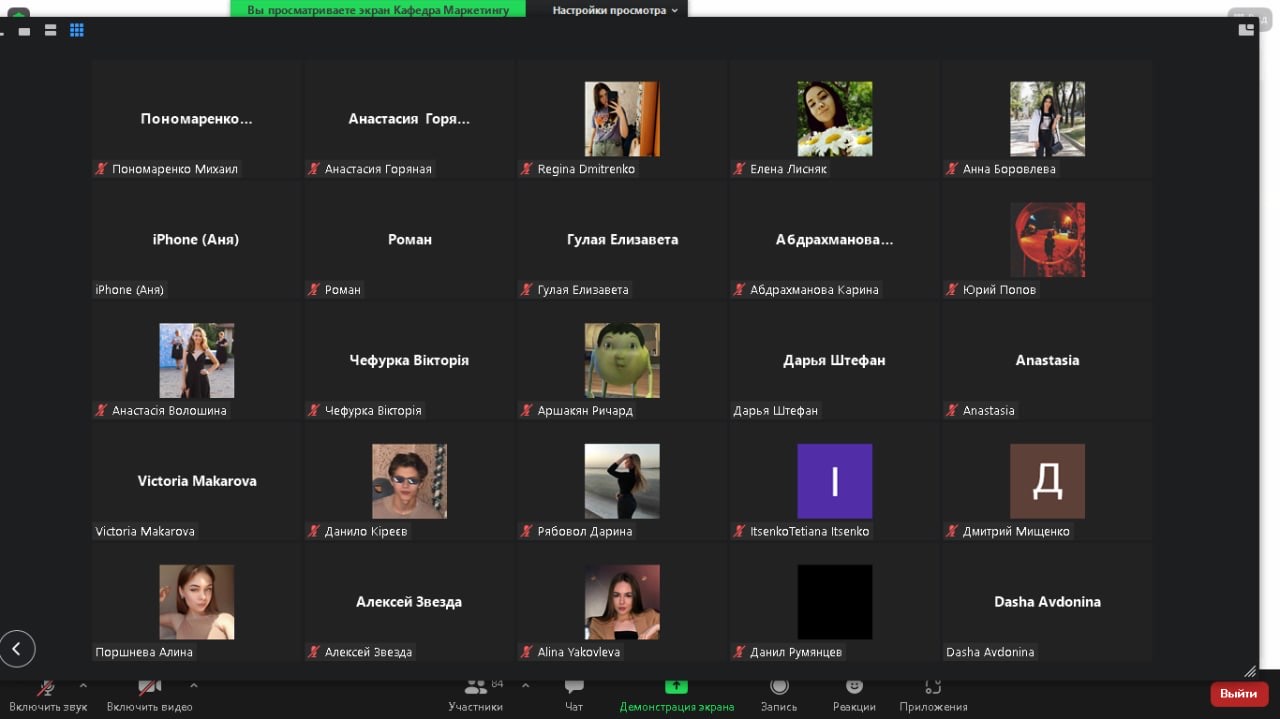Click the muted mic icon beside Дмитрий Мищенко
This screenshot has height=719, width=1280.
(x=953, y=532)
